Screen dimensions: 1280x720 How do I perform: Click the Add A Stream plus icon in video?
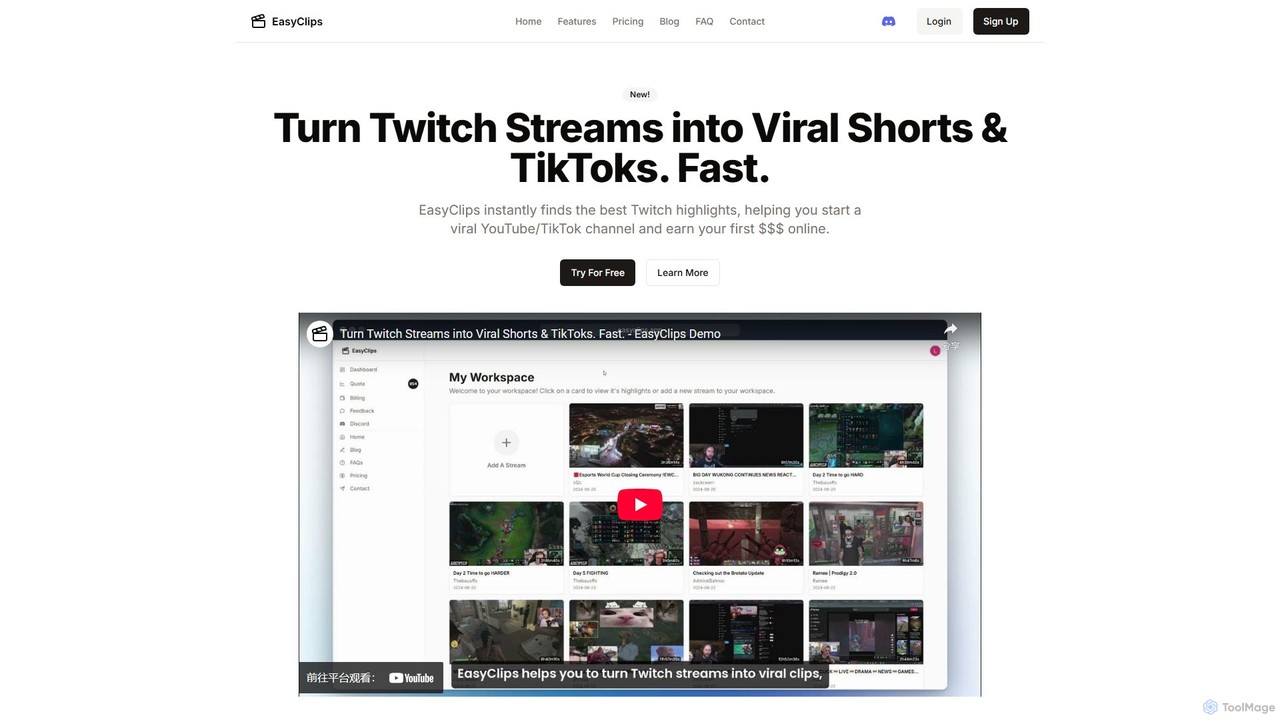point(506,442)
